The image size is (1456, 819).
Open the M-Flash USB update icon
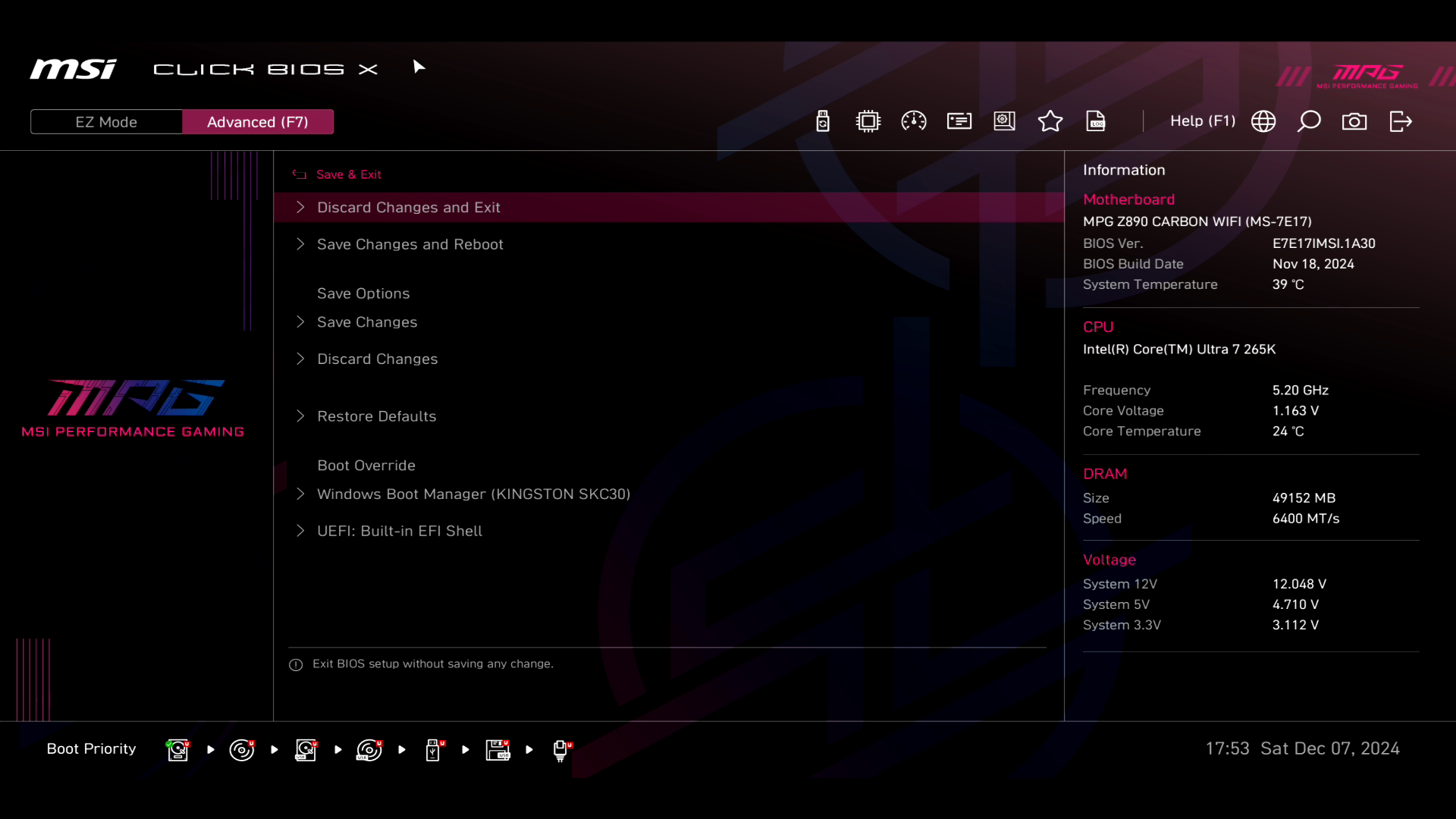point(823,121)
